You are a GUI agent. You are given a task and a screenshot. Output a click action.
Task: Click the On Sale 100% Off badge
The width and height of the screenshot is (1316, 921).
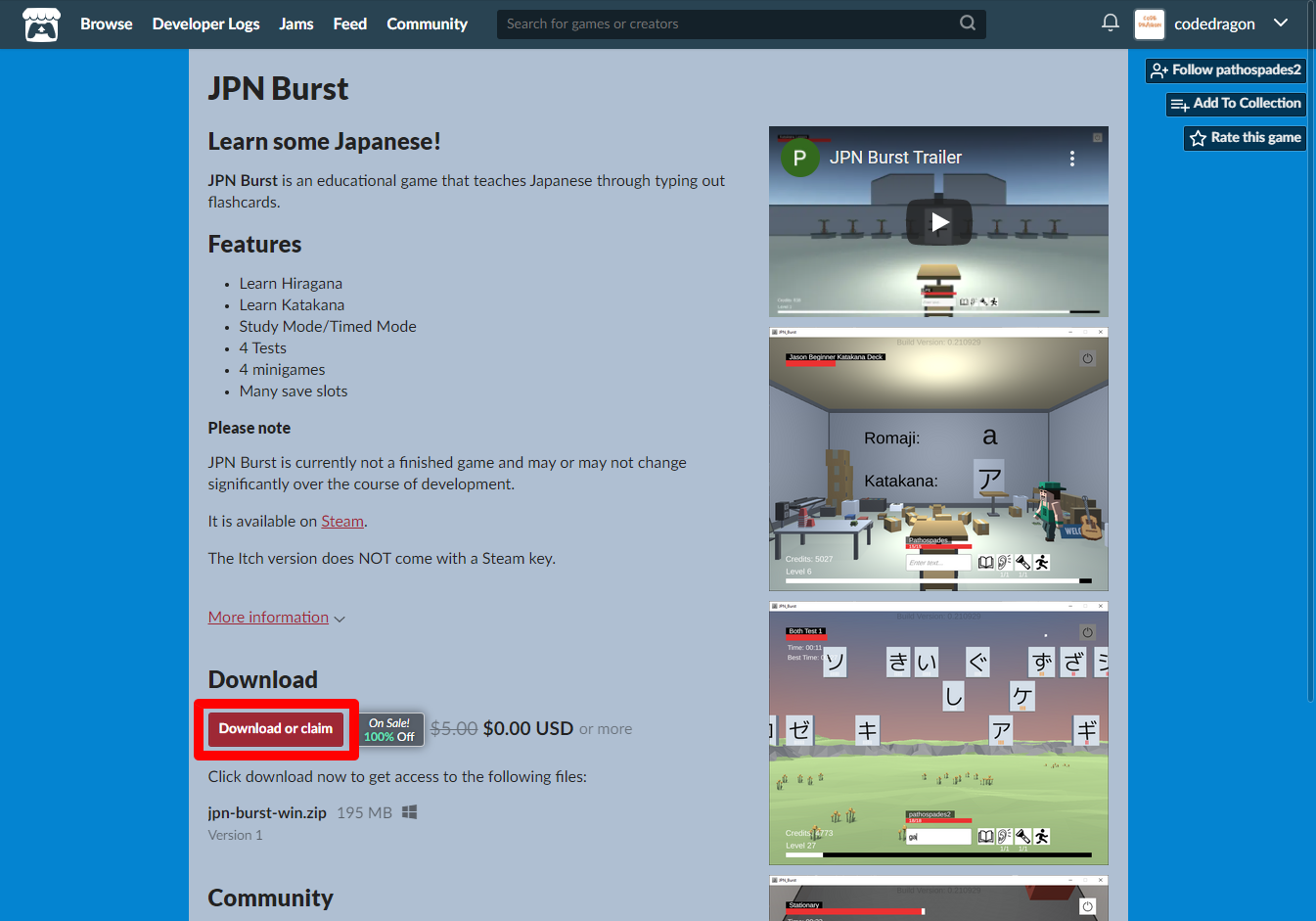point(390,729)
